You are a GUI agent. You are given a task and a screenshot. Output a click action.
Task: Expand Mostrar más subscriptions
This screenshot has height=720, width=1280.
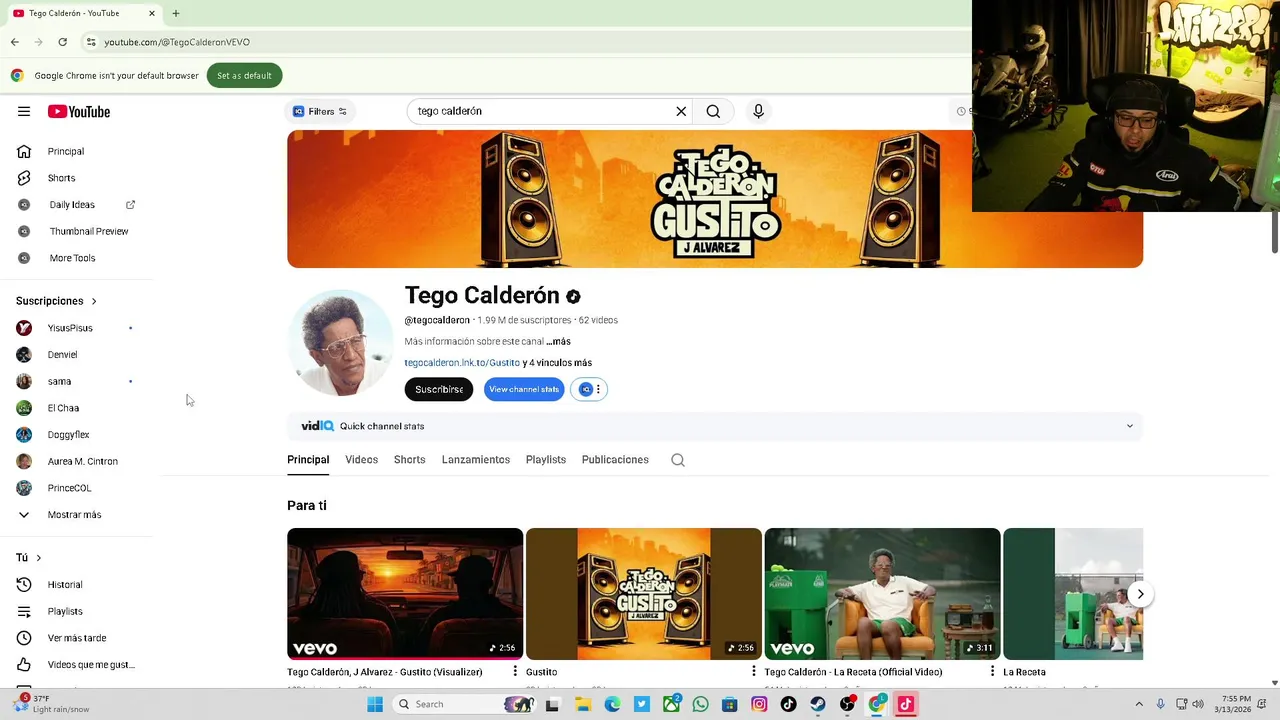76,515
